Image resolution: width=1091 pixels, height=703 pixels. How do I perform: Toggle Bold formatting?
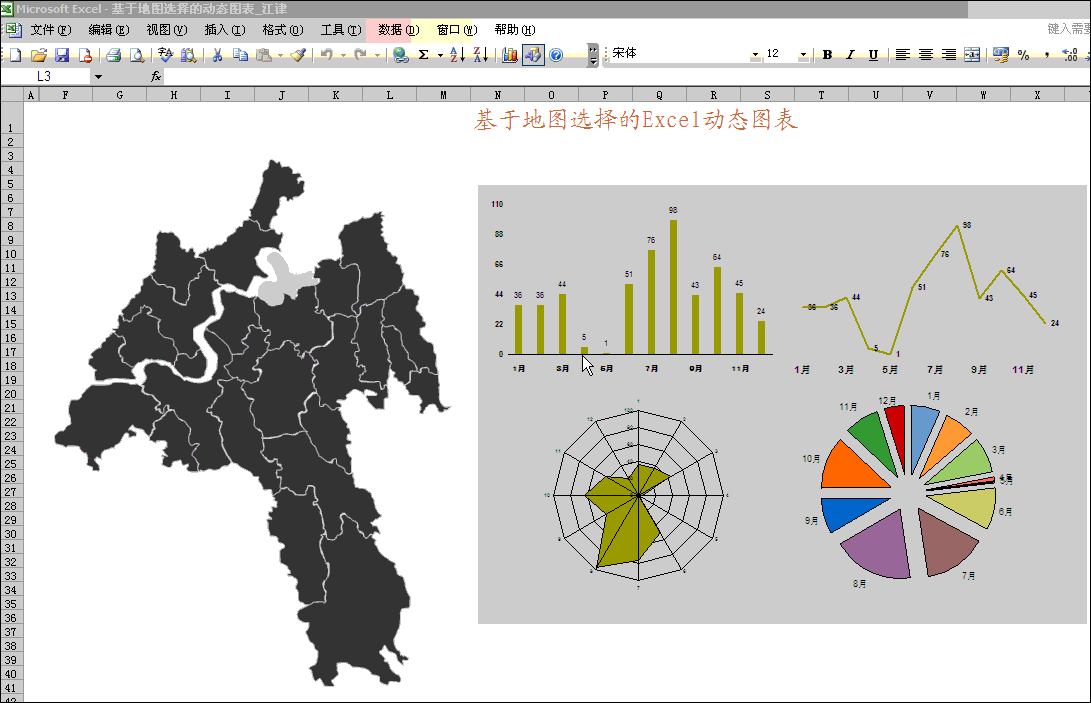coord(827,55)
